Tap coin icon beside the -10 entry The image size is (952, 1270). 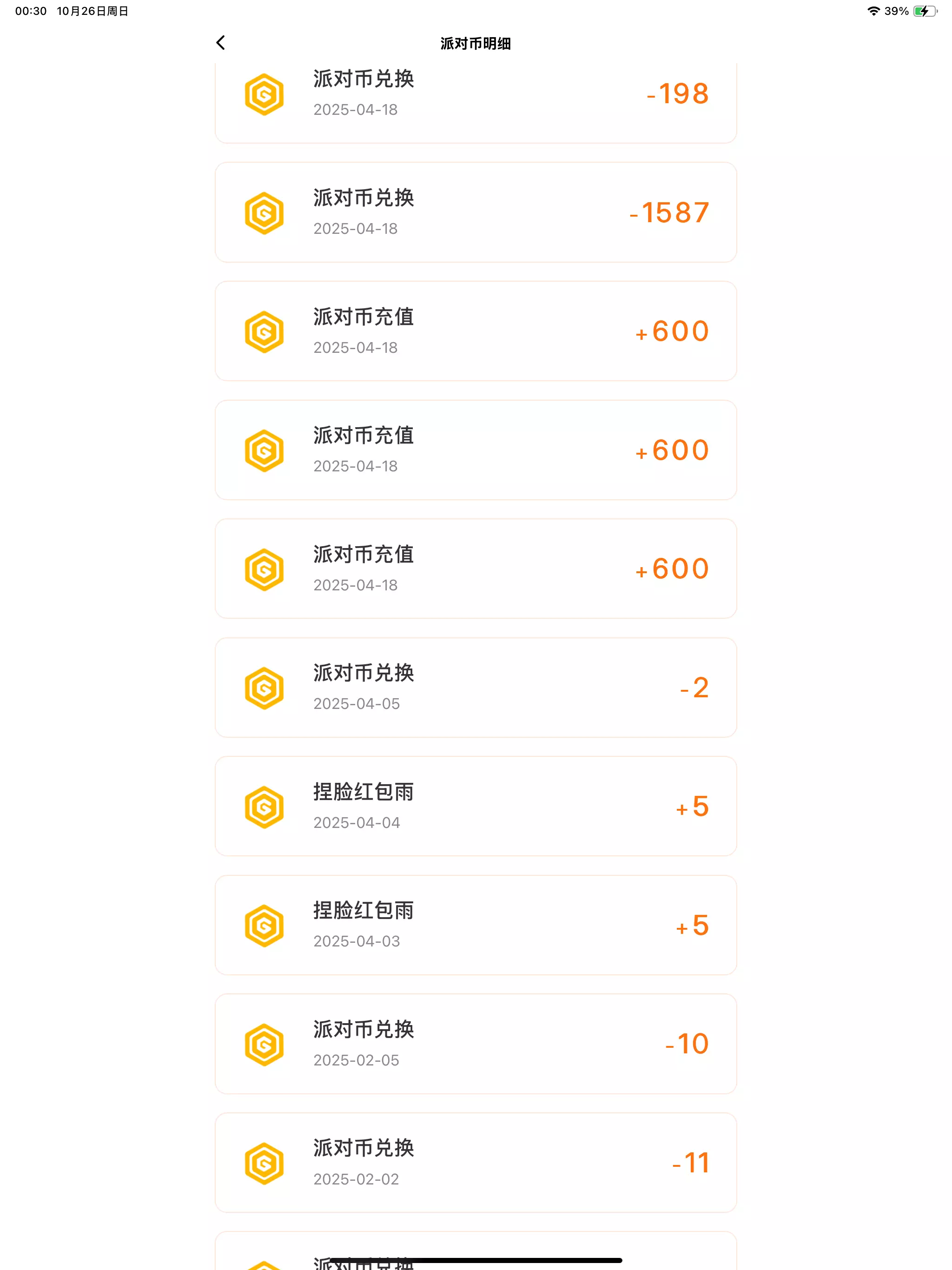[x=264, y=1045]
